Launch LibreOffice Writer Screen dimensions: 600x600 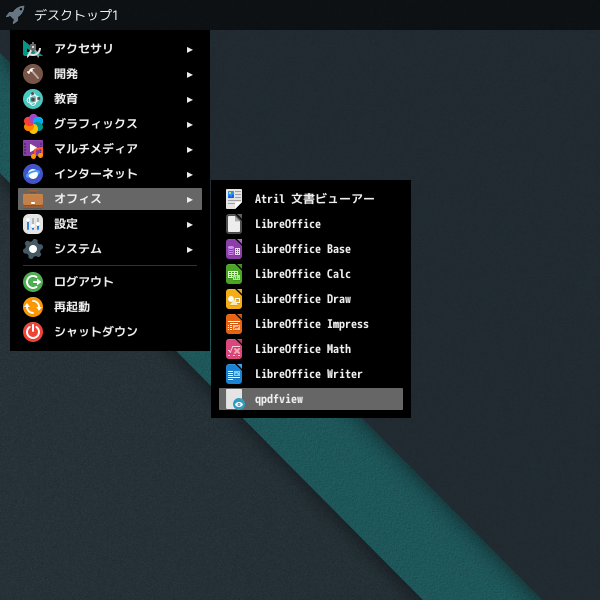click(x=311, y=374)
